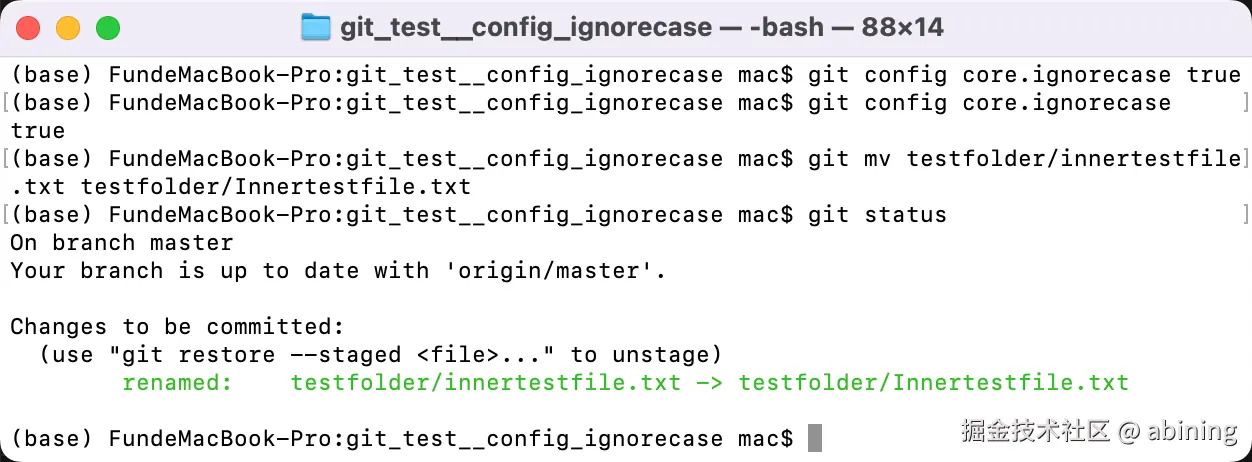Close the terminal window with red button

(x=28, y=28)
